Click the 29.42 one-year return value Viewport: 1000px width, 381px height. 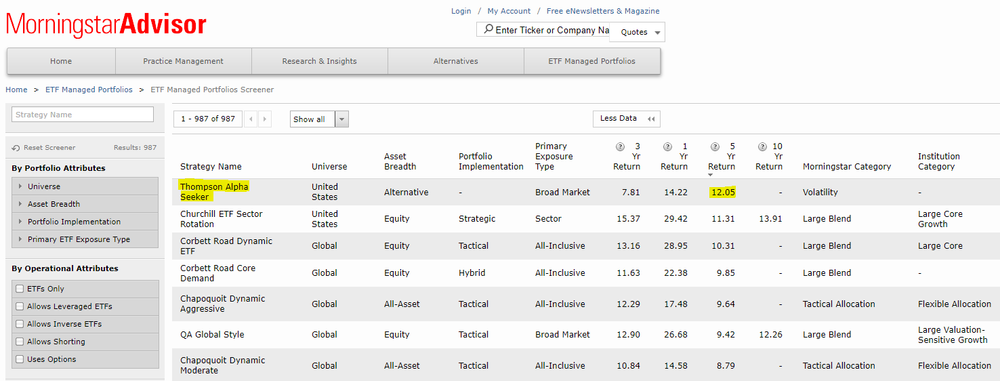(675, 219)
